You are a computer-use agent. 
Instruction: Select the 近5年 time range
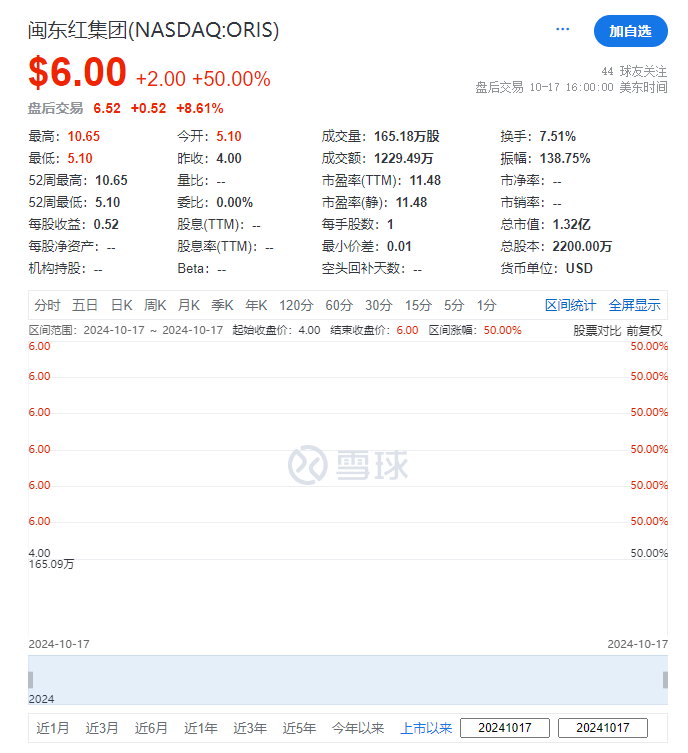coord(299,728)
